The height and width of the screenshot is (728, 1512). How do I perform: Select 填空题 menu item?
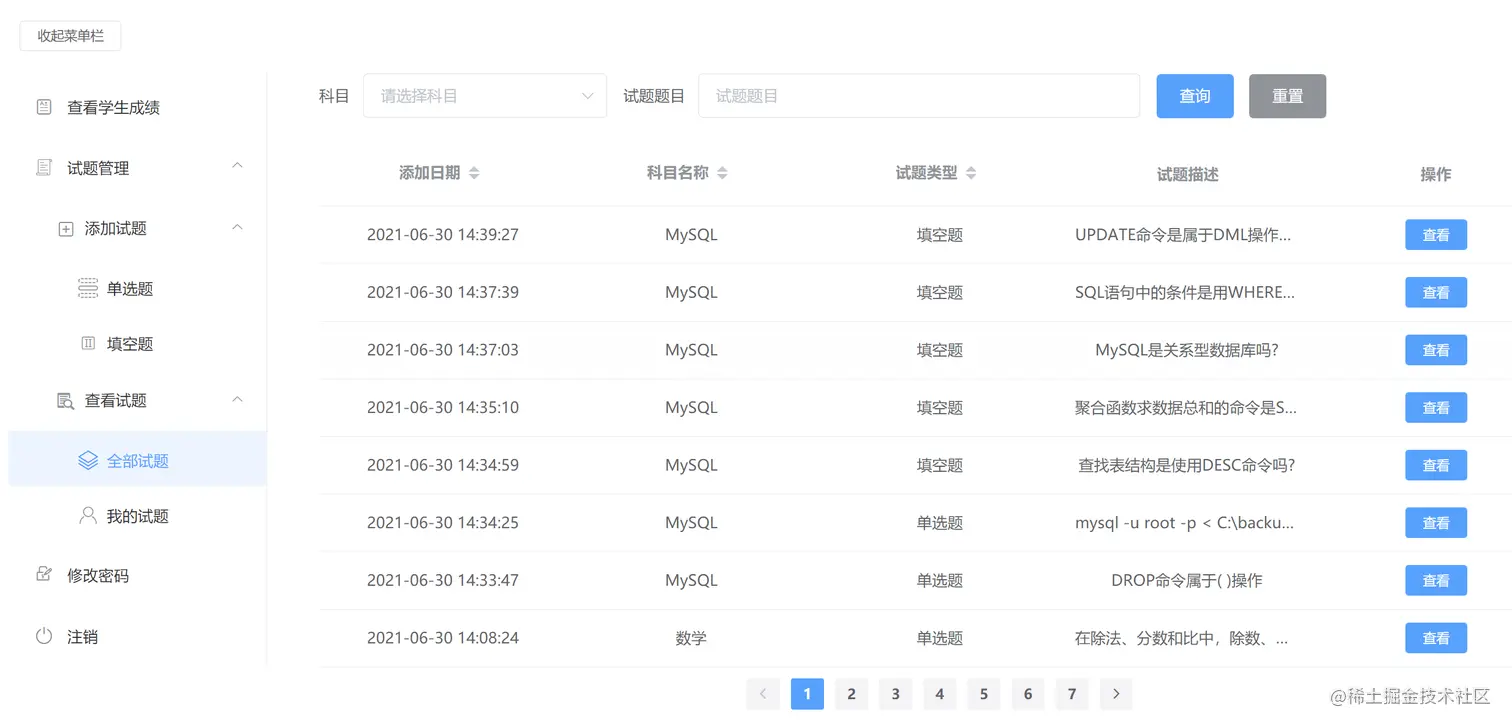pyautogui.click(x=137, y=344)
